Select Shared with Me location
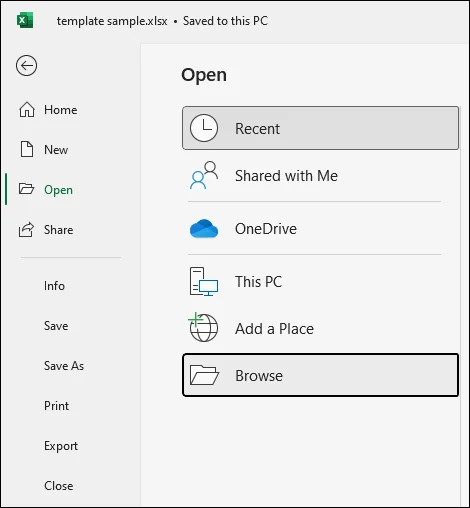 320,176
